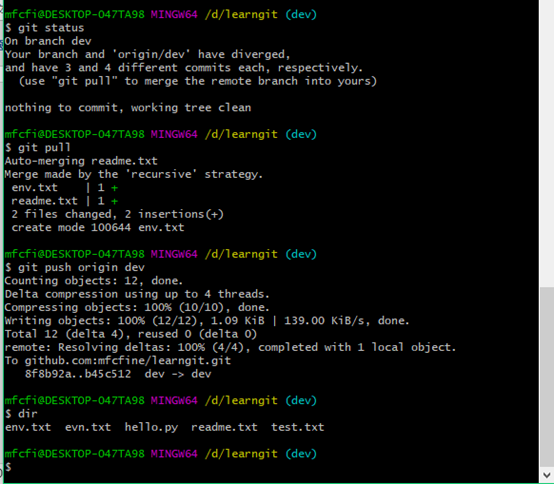Click 'test.txt' in the dir listing

click(x=297, y=427)
